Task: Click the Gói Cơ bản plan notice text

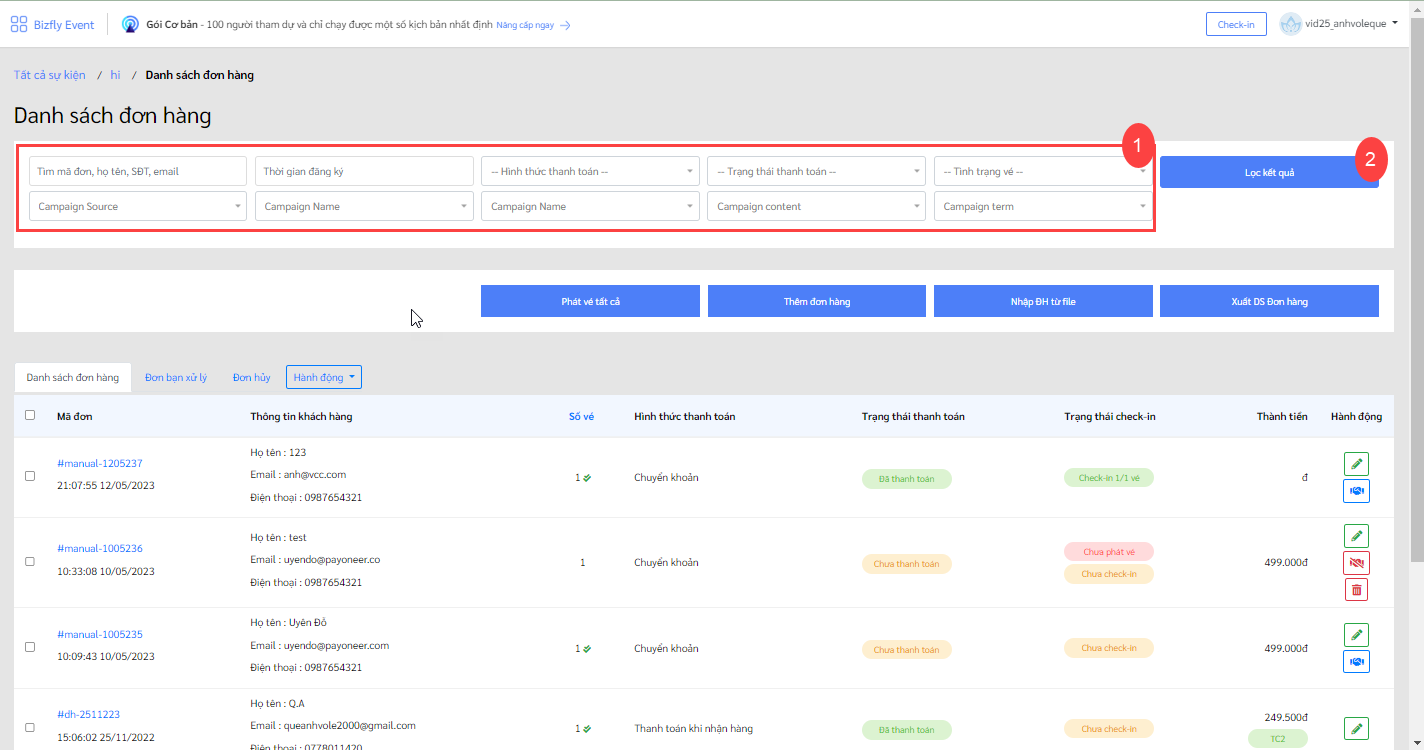Action: 320,24
